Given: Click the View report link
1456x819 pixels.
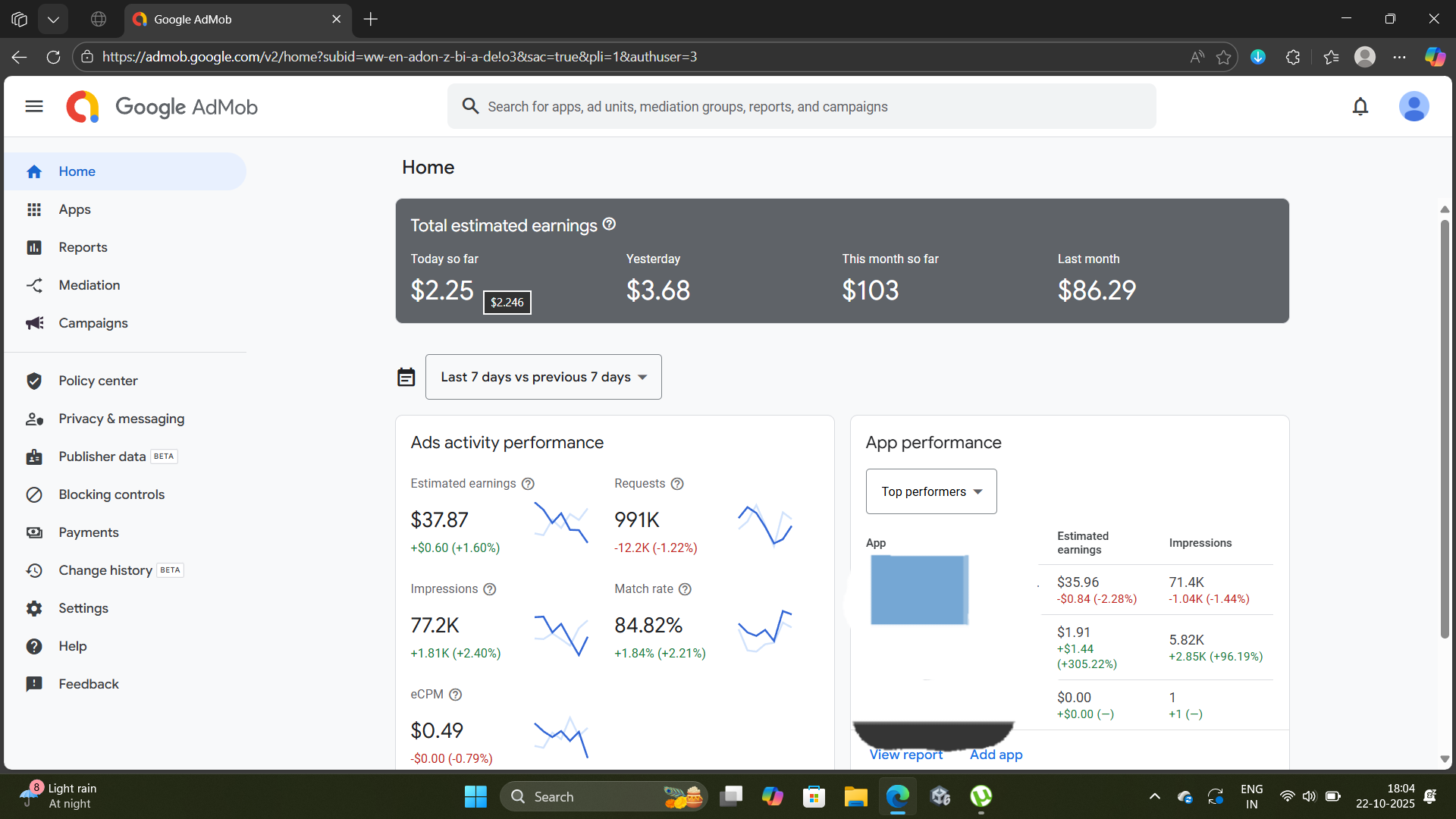Looking at the screenshot, I should click(905, 755).
